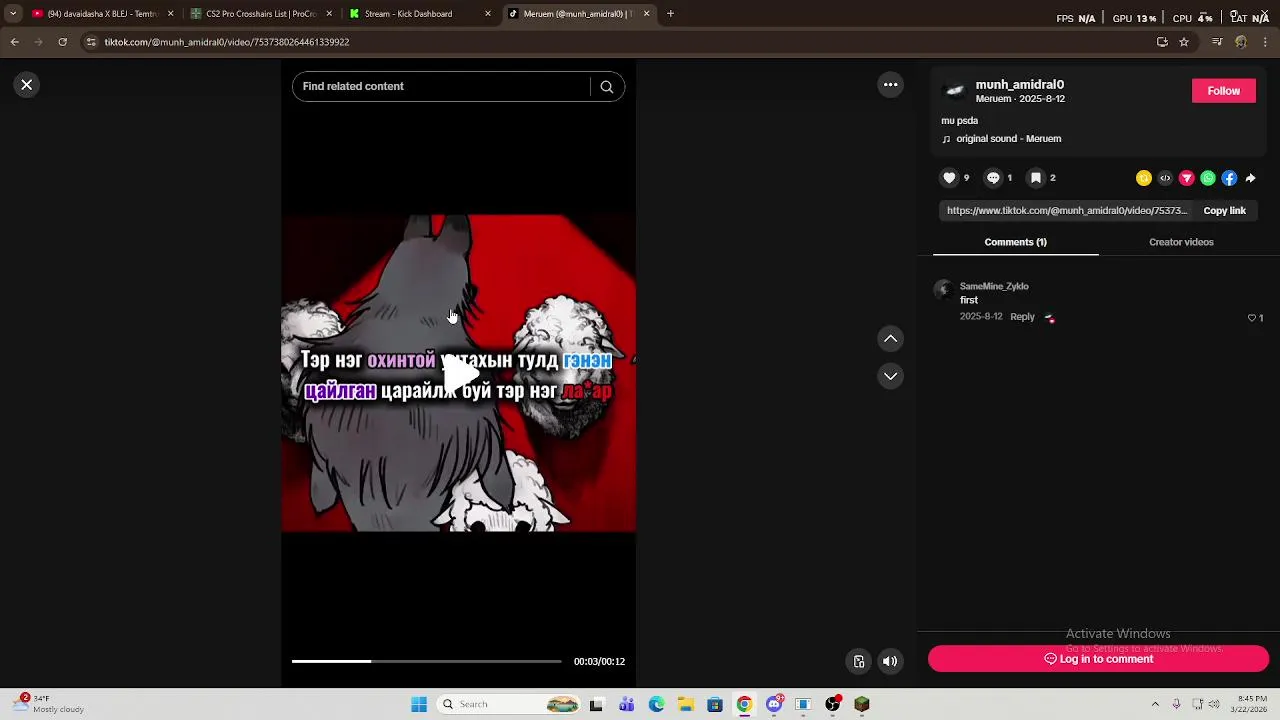Bookmark this page with the star

pos(1184,42)
